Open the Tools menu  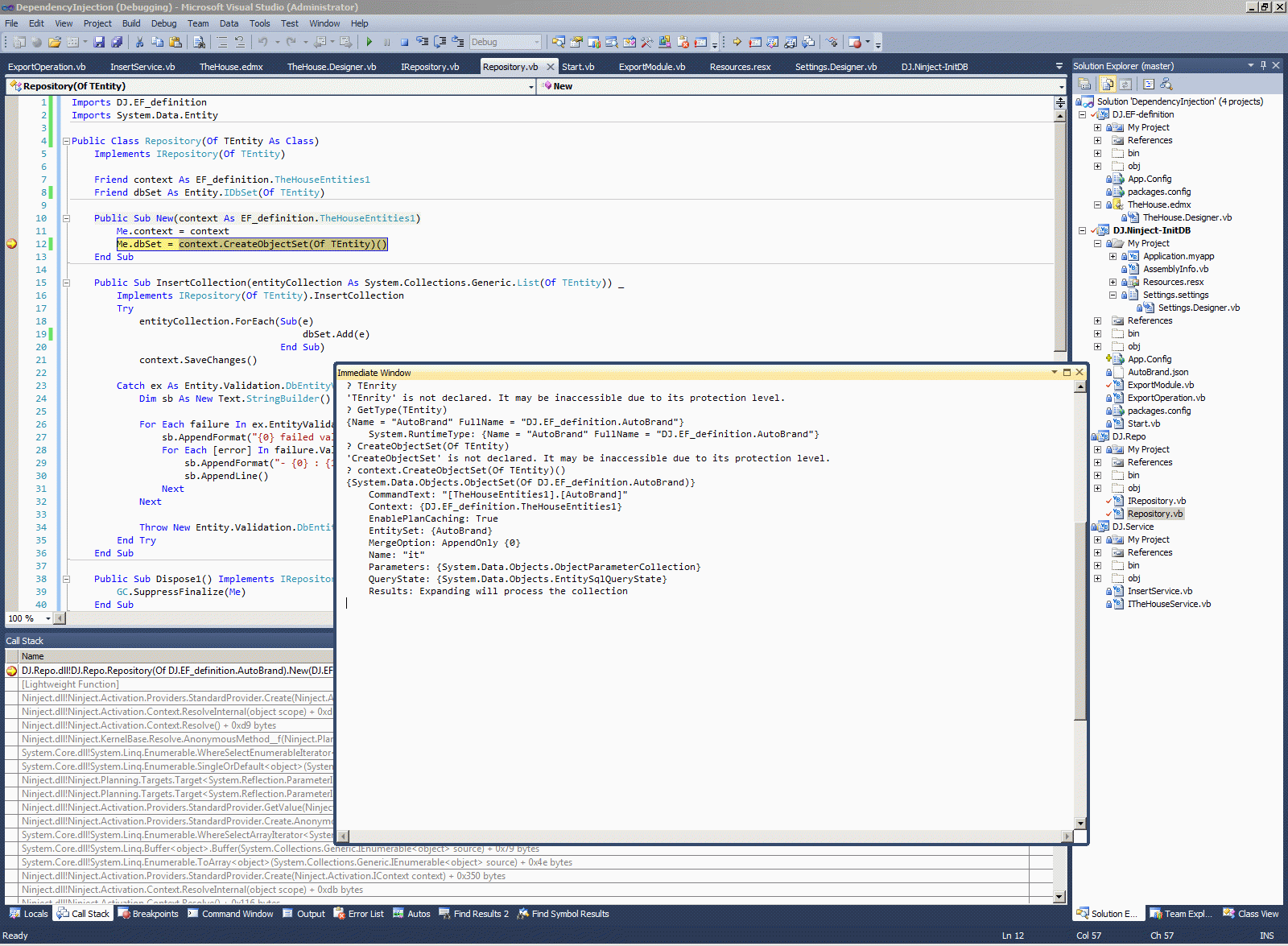coord(259,23)
